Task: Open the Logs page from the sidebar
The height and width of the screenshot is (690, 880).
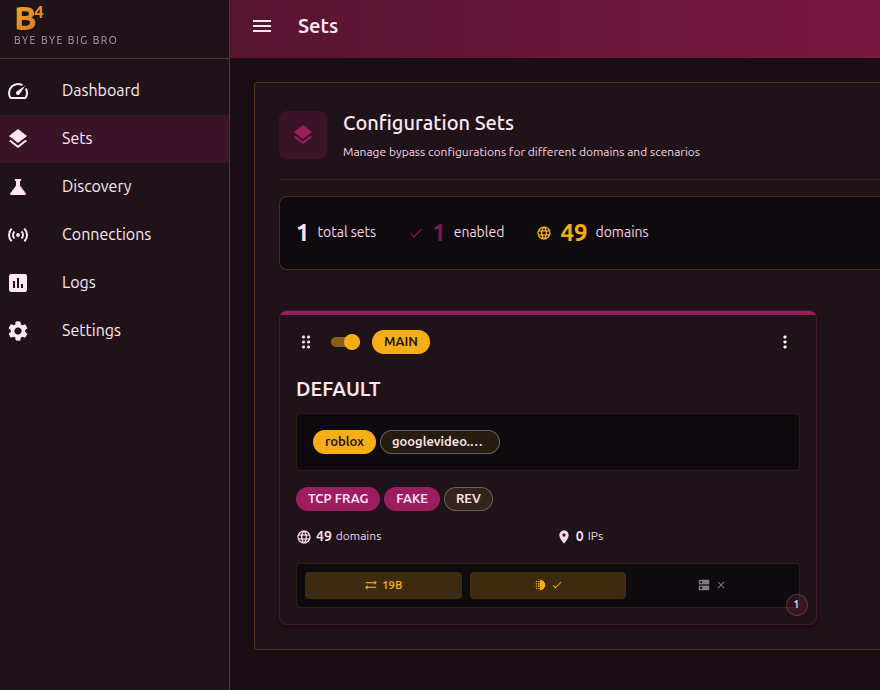Action: point(79,283)
